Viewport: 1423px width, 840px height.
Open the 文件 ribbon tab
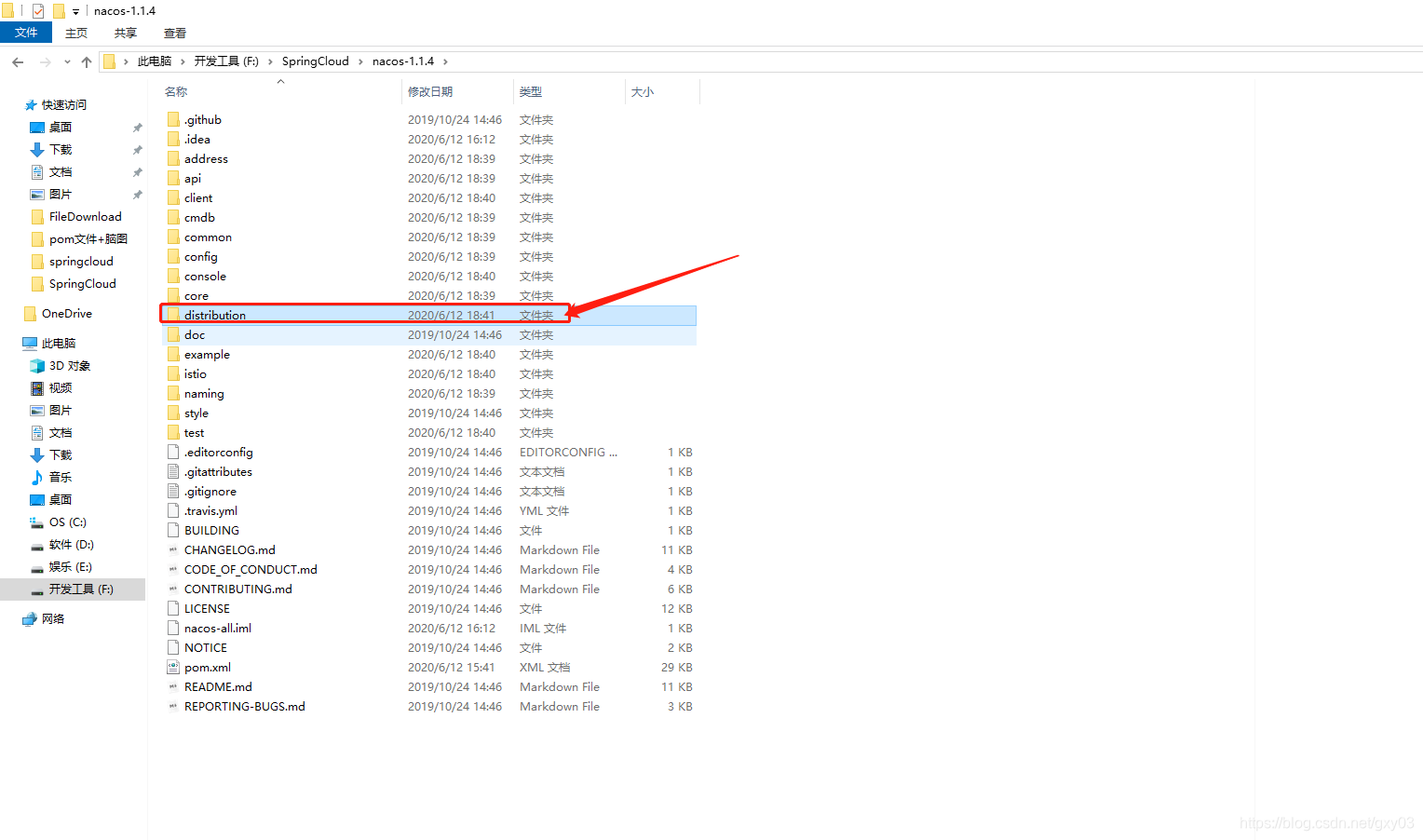pyautogui.click(x=26, y=33)
